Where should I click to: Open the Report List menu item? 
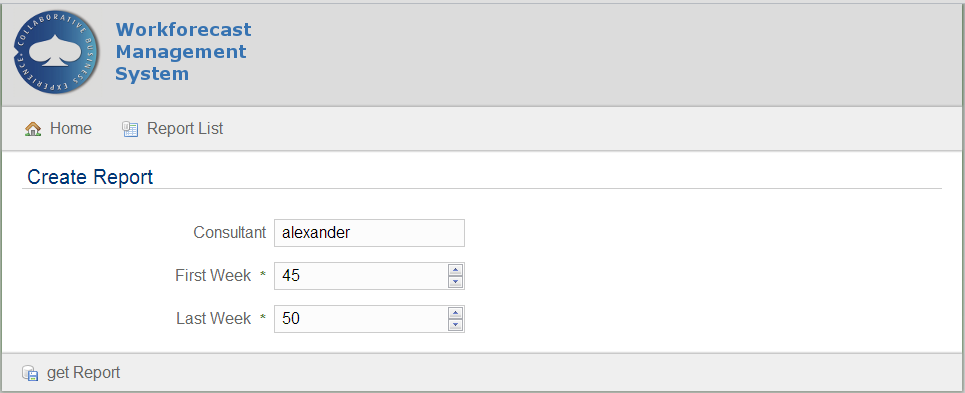point(173,129)
